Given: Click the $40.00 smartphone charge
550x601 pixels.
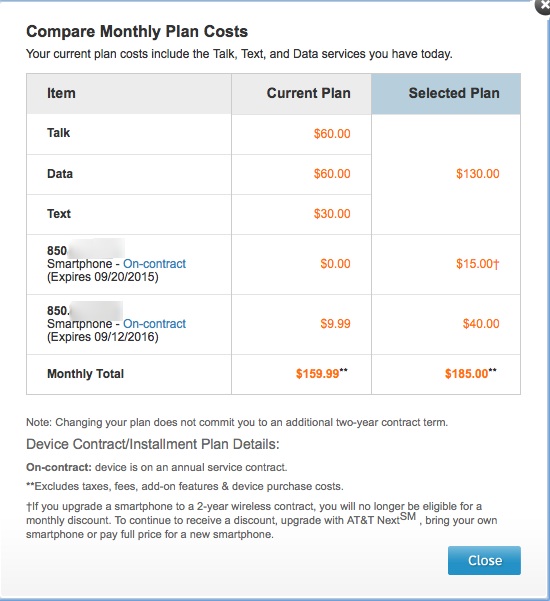Looking at the screenshot, I should point(481,323).
